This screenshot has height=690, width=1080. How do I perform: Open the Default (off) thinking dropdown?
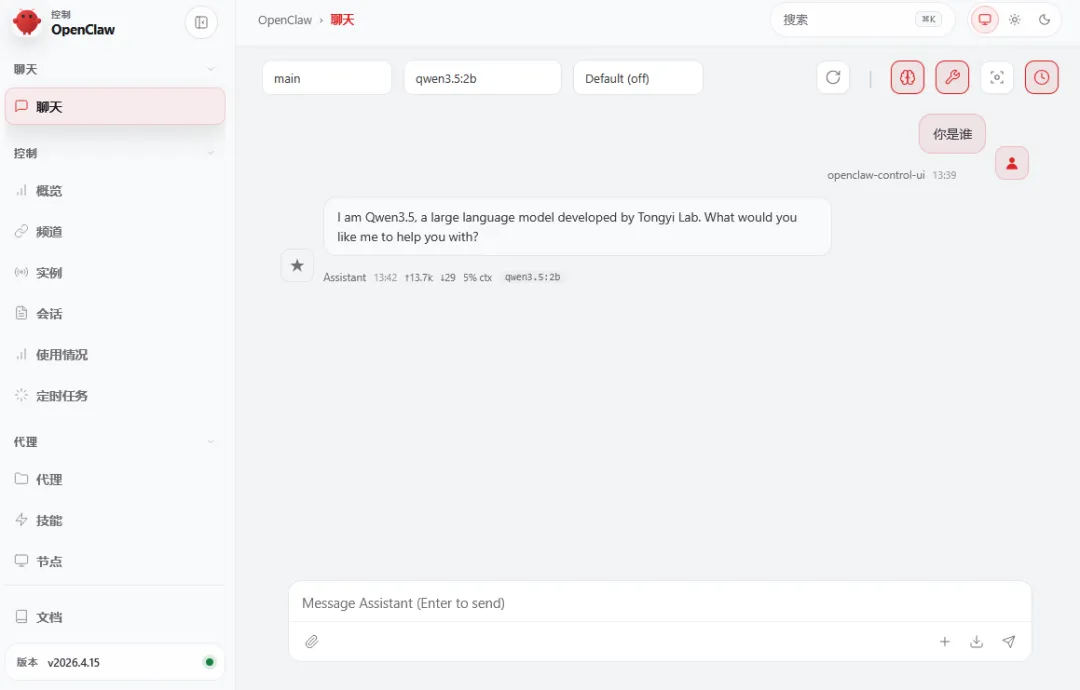click(x=638, y=78)
